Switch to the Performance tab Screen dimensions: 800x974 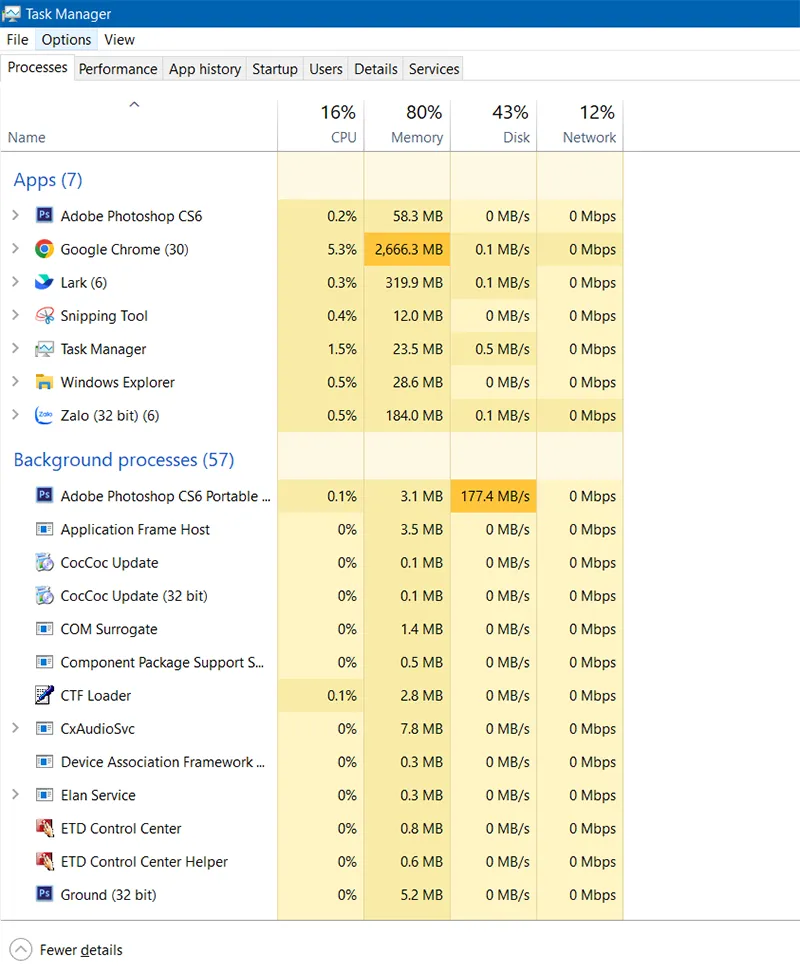click(x=118, y=69)
